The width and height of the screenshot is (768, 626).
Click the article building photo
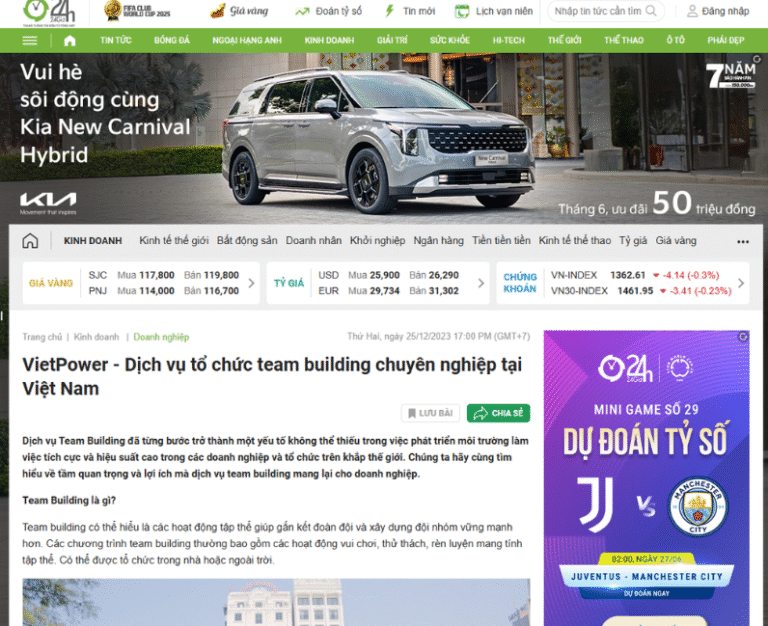(x=276, y=602)
